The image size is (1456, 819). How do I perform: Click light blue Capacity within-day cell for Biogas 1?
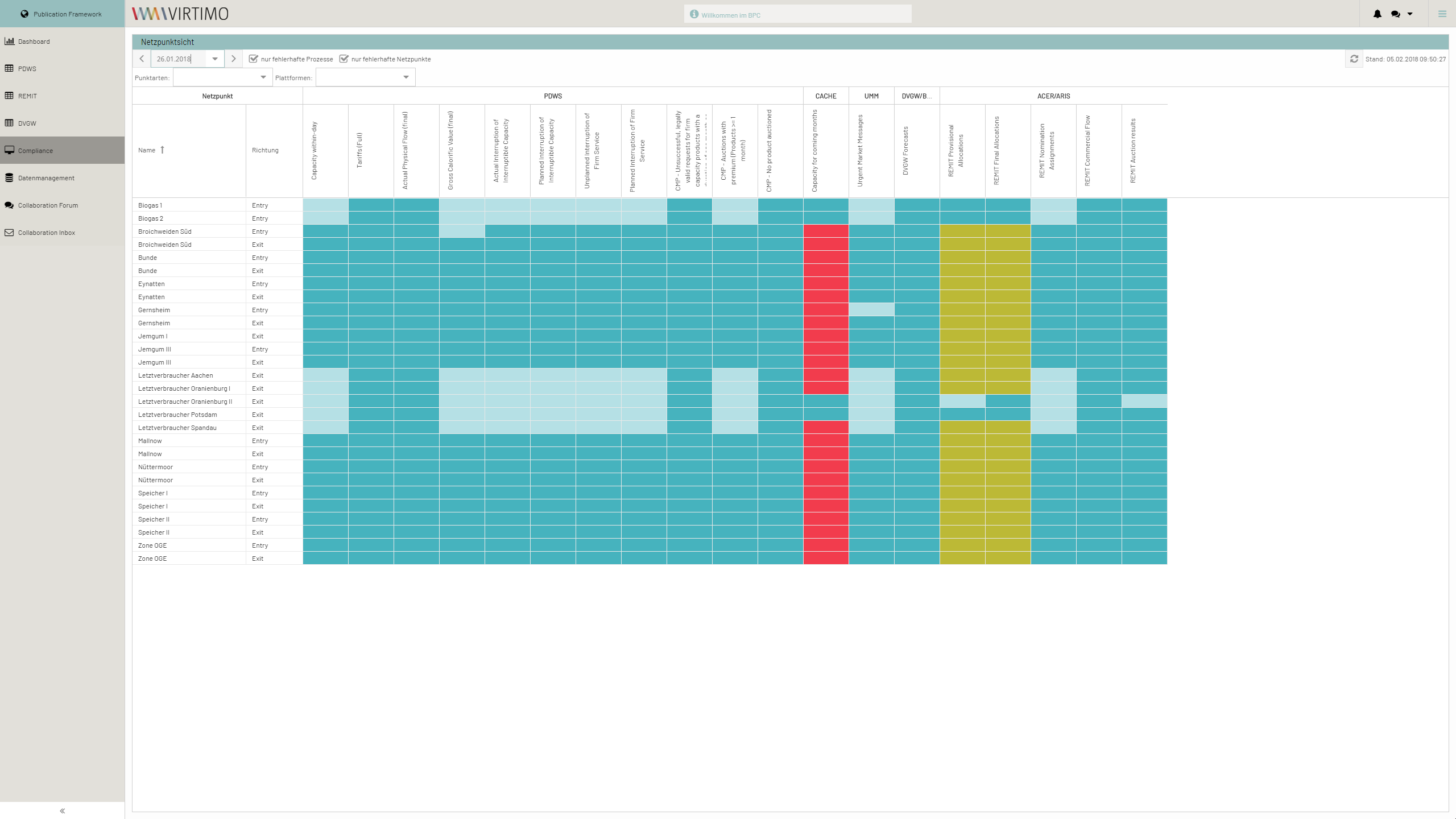(325, 205)
